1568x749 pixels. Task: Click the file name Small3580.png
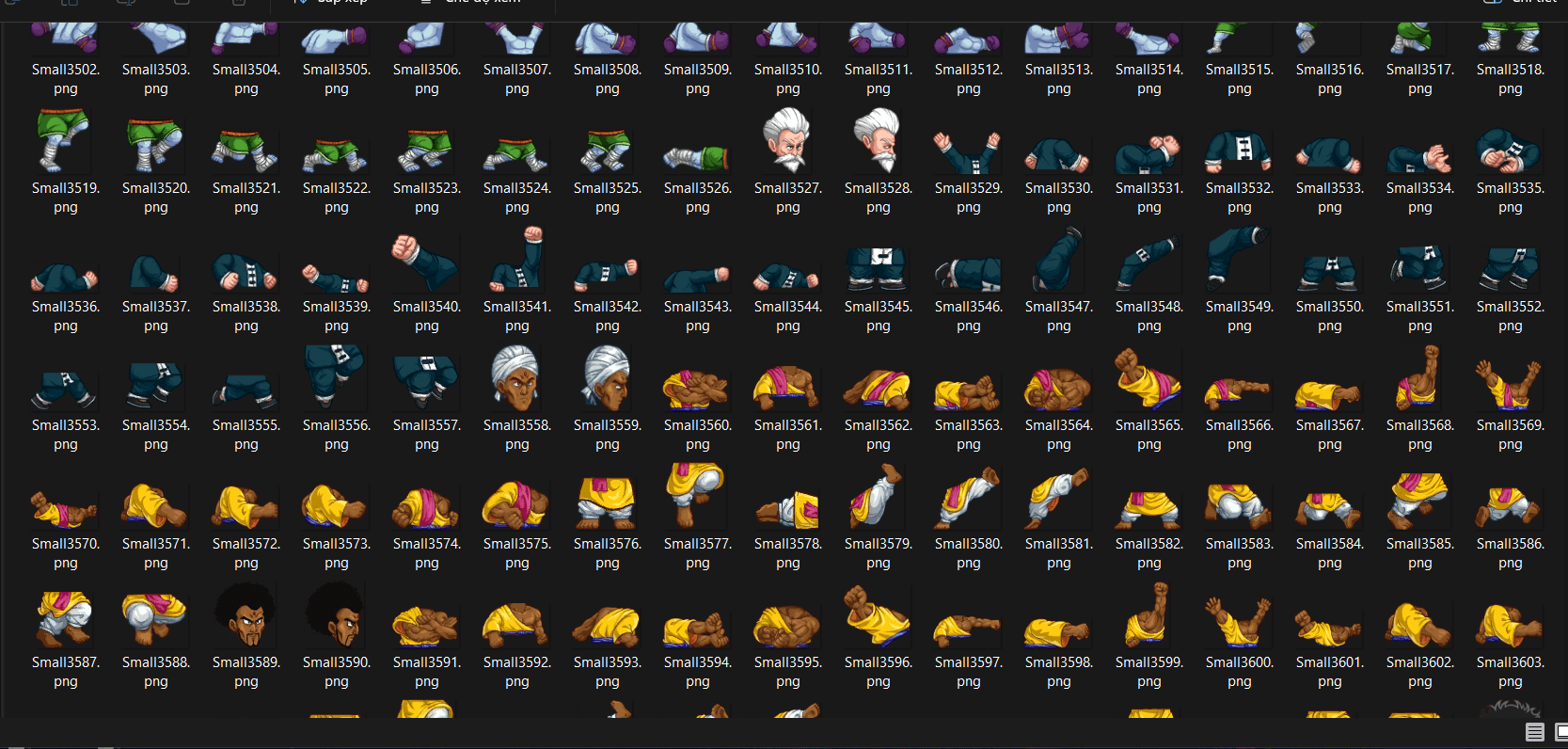click(968, 553)
